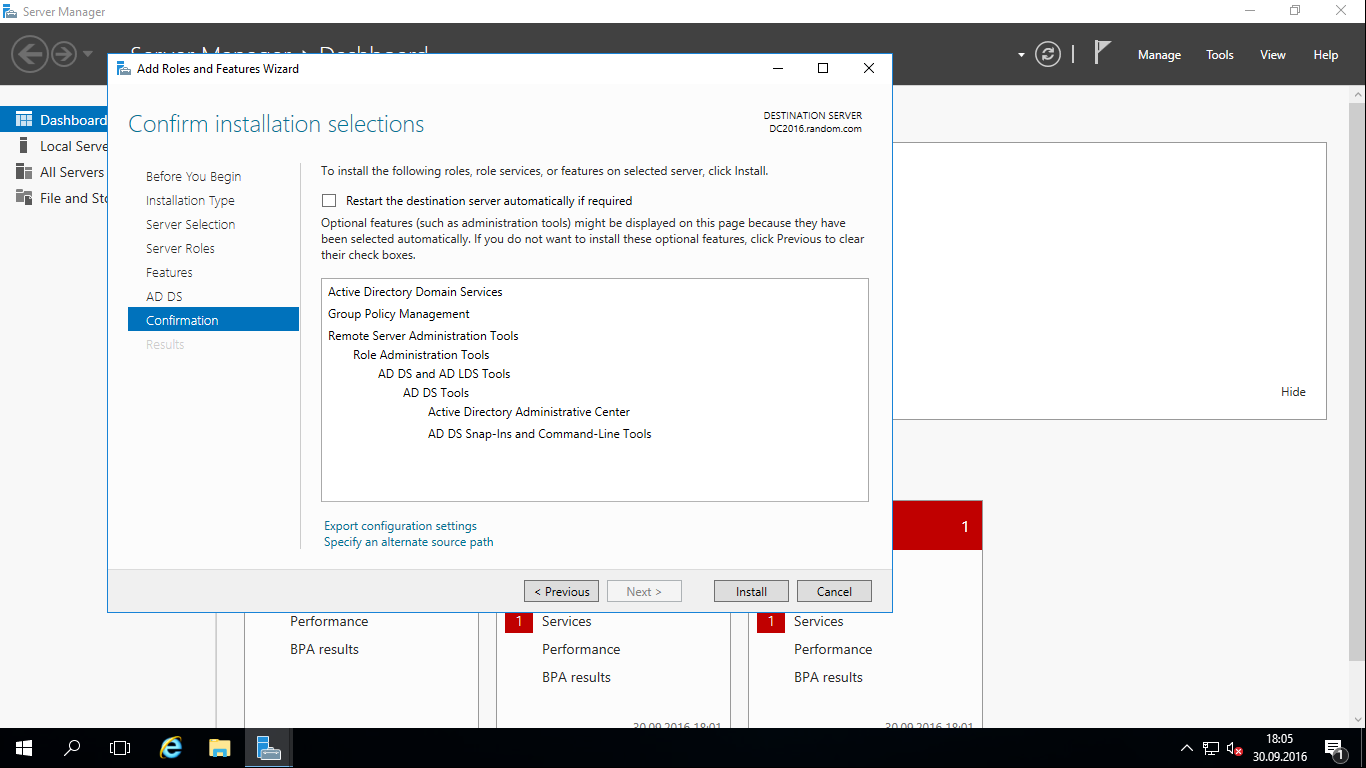Viewport: 1366px width, 768px height.
Task: Click AD DS and AD LDS Tools entry
Action: [x=444, y=374]
